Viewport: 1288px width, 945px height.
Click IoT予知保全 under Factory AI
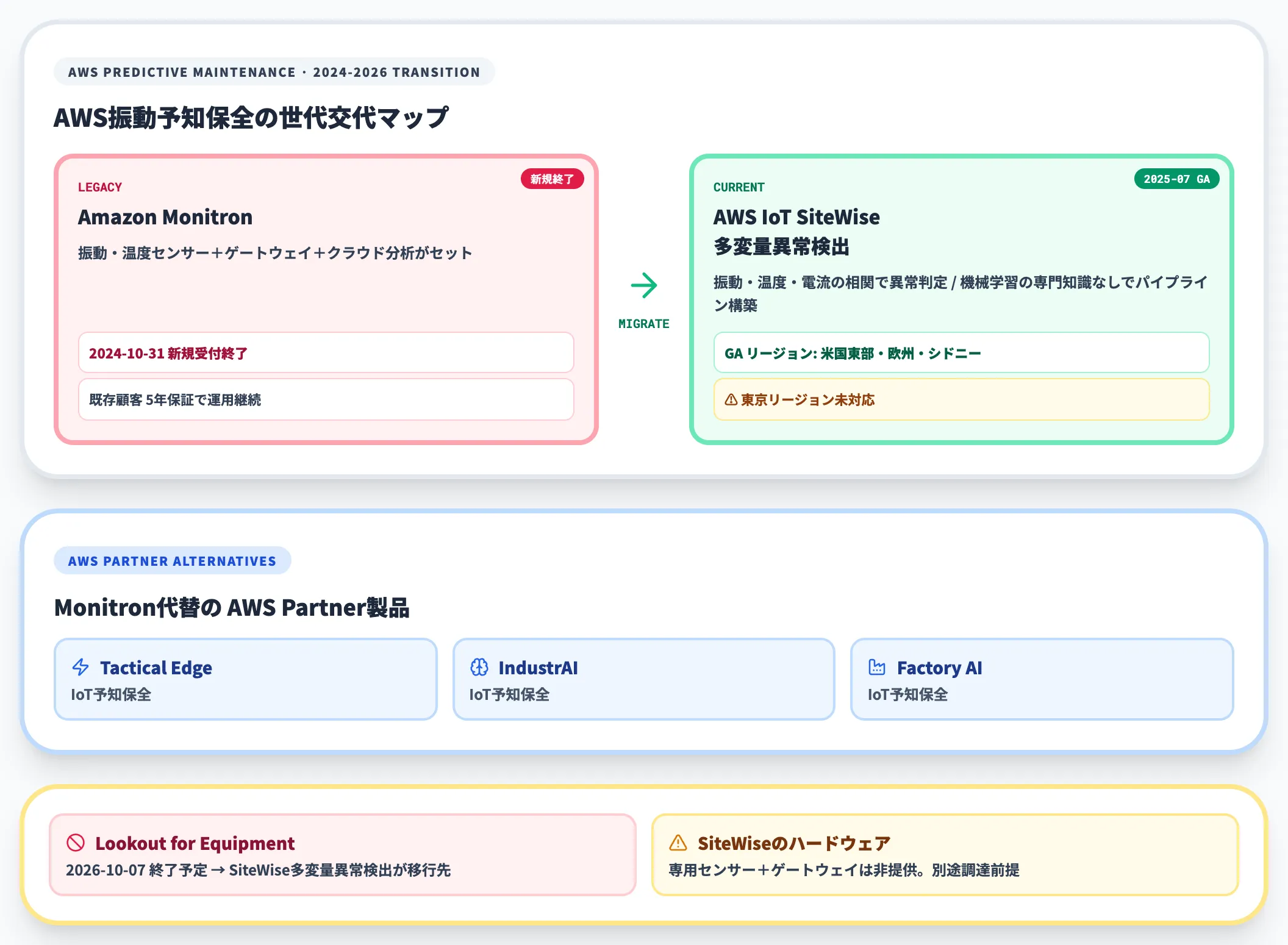click(x=907, y=694)
